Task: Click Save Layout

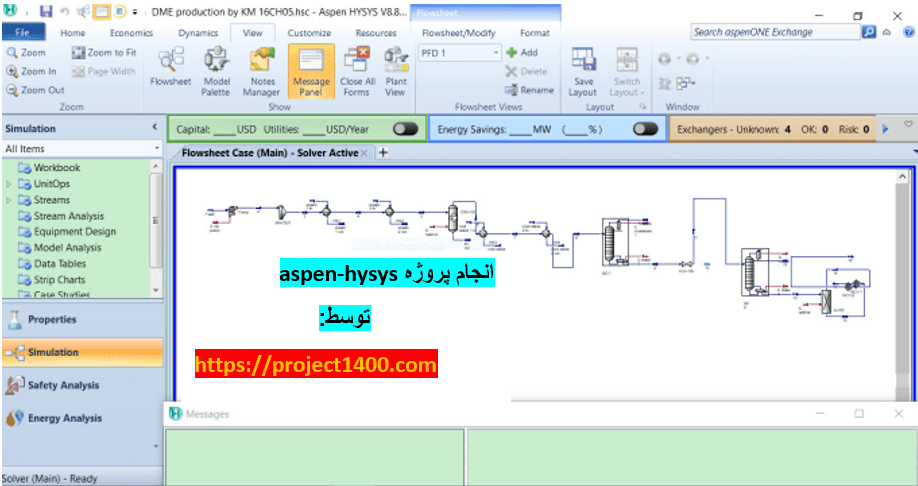Action: pyautogui.click(x=583, y=71)
